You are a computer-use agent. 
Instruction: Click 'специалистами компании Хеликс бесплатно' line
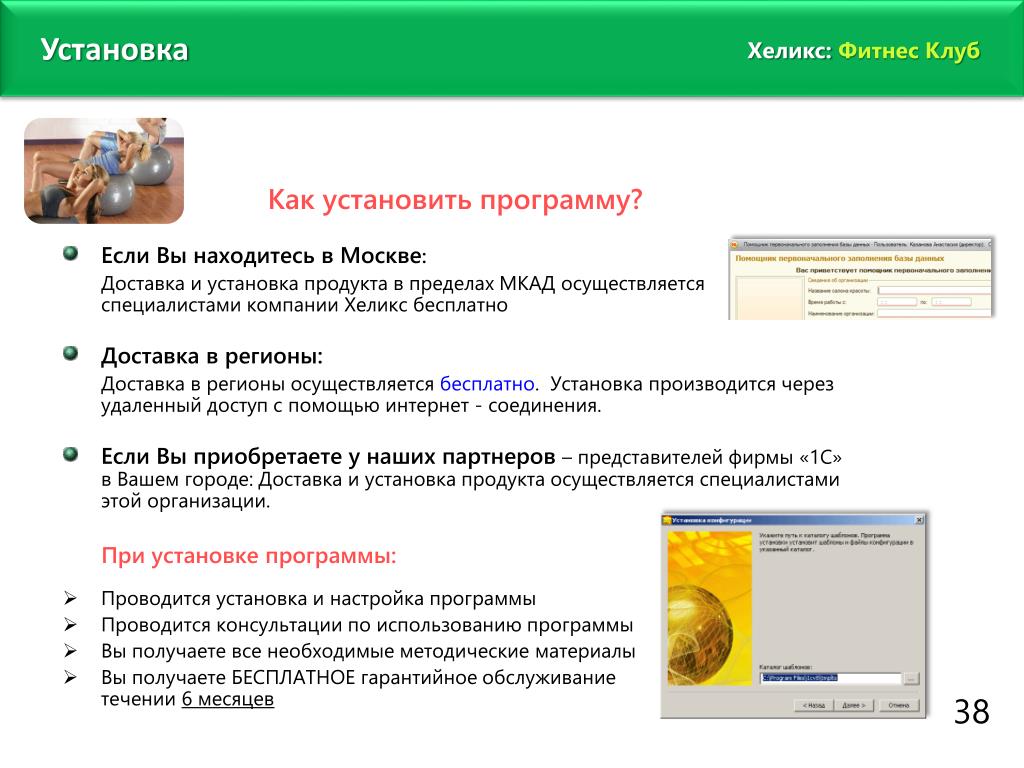[304, 306]
